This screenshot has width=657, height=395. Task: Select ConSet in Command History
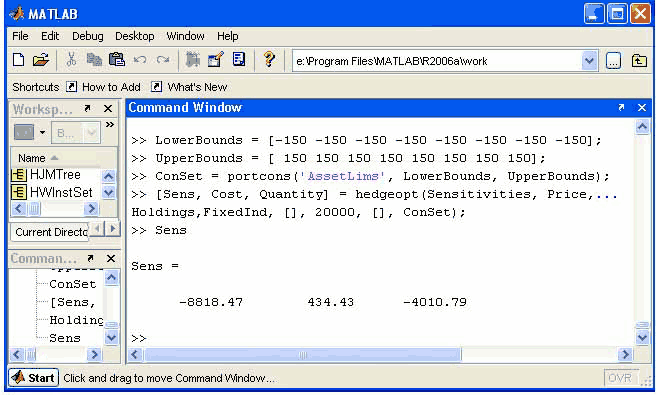tap(73, 284)
